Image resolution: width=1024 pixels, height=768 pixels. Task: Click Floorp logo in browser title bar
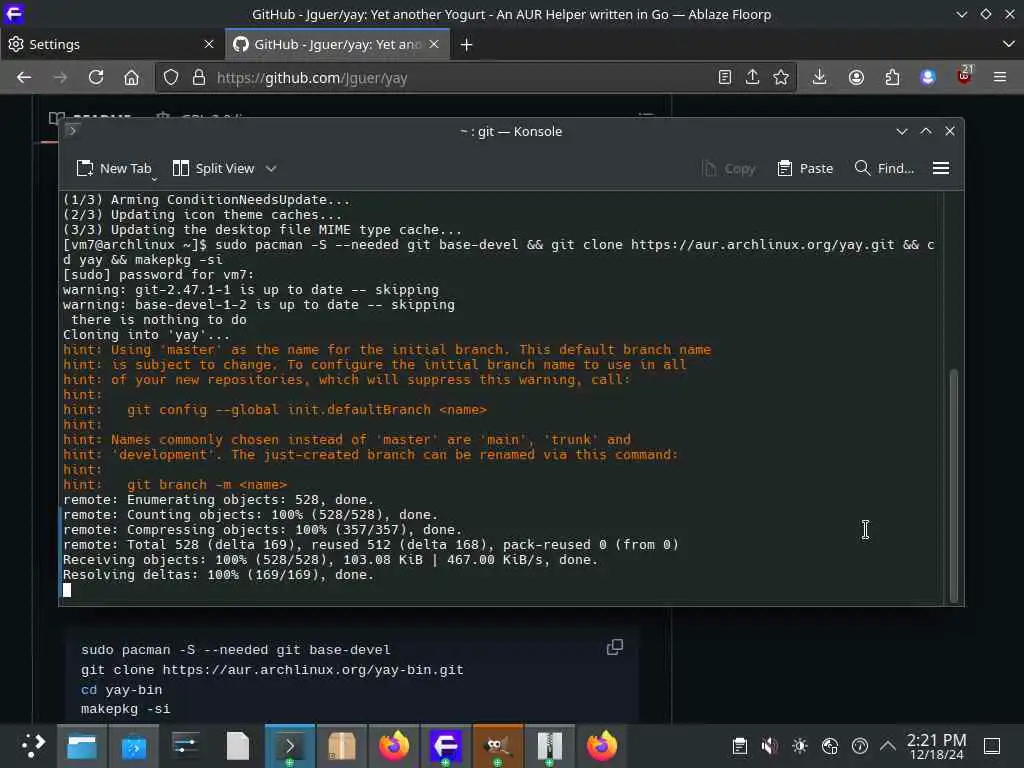point(14,14)
